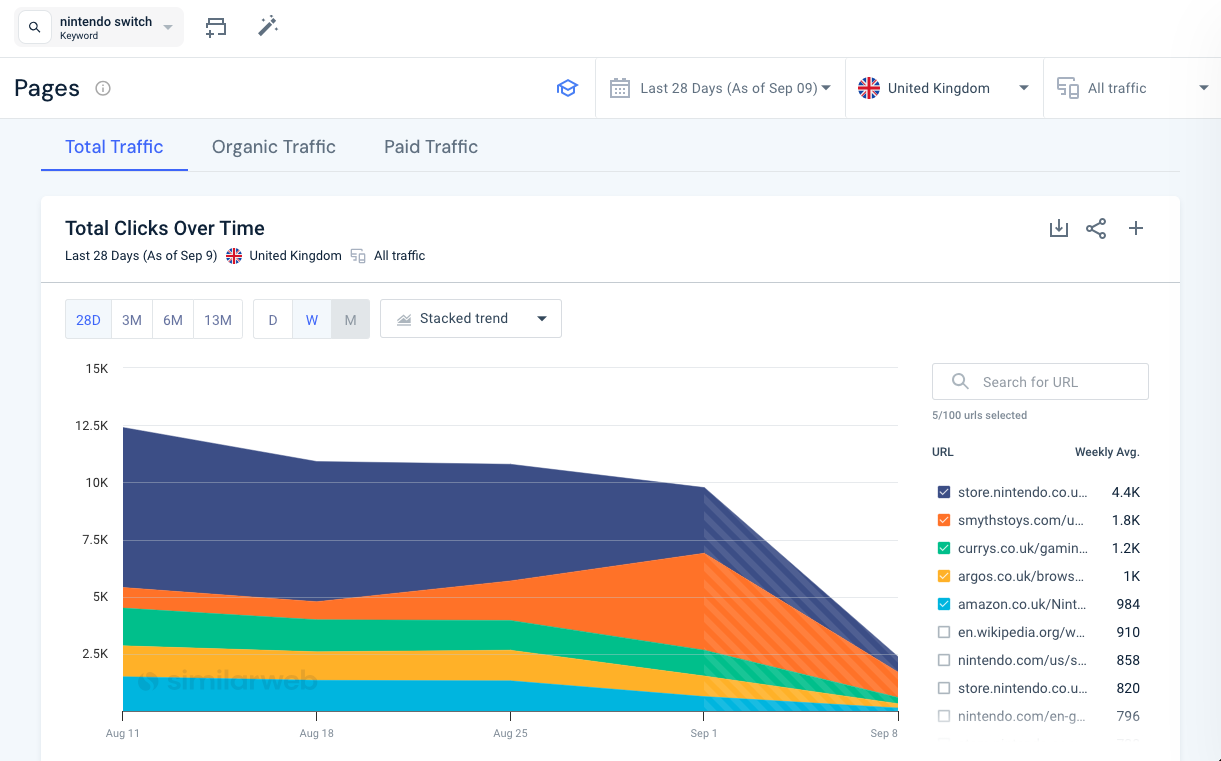Expand the Stacked trend chart type dropdown
1221x761 pixels.
pyautogui.click(x=471, y=319)
